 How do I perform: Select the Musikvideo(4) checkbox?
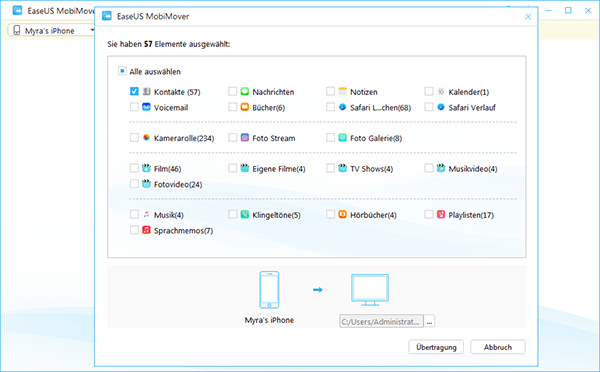429,168
